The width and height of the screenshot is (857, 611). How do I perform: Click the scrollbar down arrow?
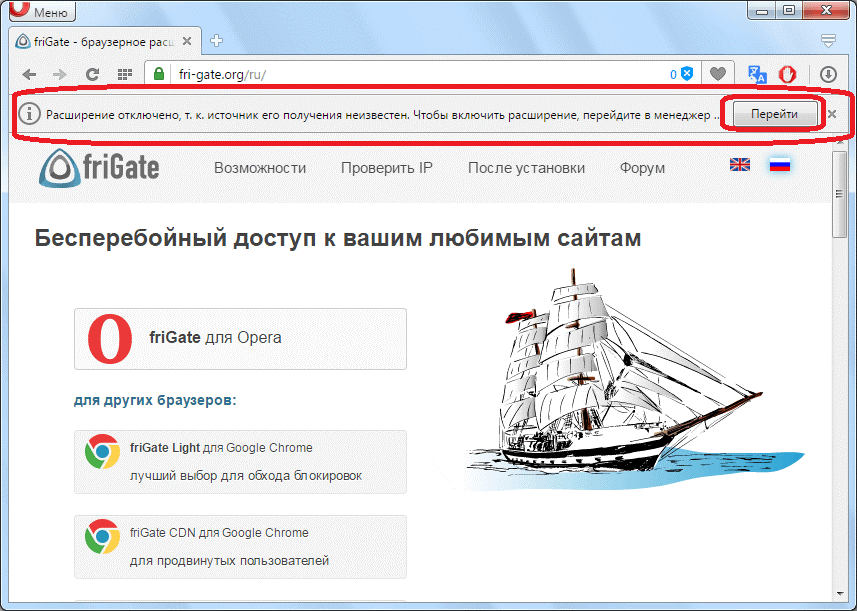click(839, 594)
